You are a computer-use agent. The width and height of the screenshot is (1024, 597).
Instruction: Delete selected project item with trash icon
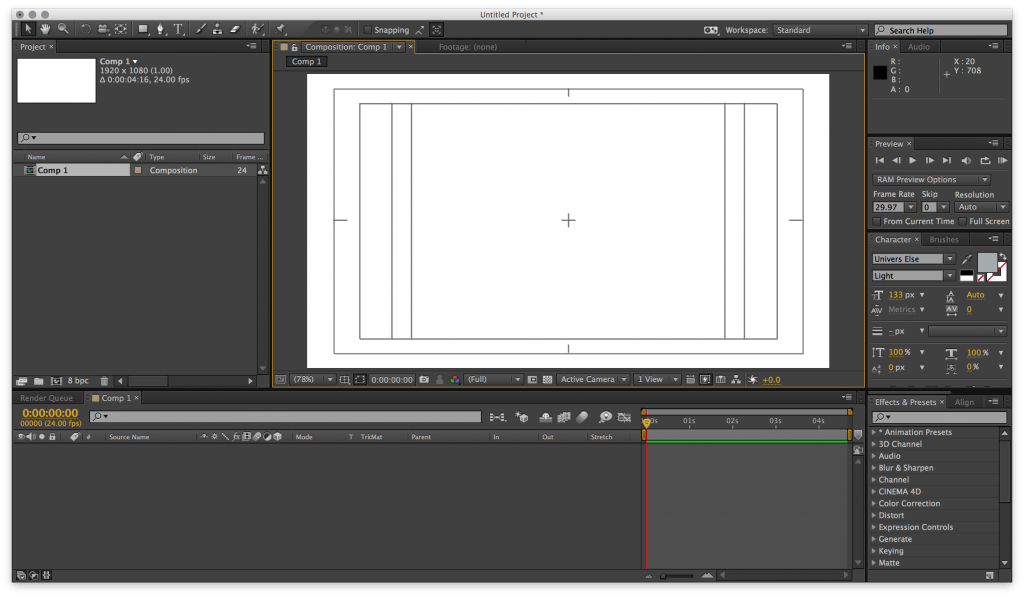(104, 381)
